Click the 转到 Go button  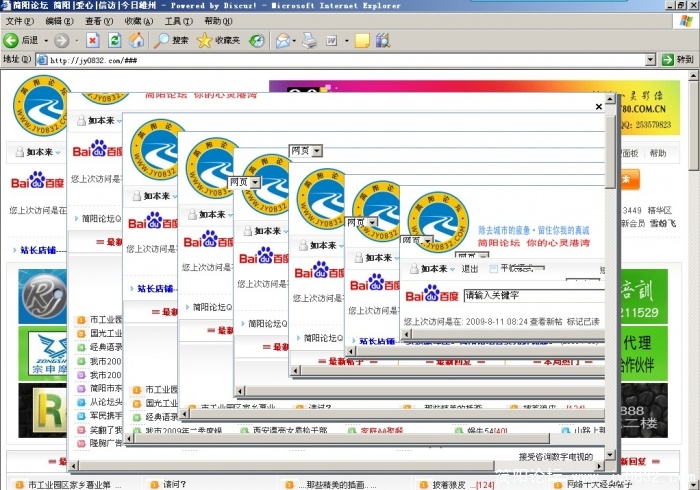point(678,59)
